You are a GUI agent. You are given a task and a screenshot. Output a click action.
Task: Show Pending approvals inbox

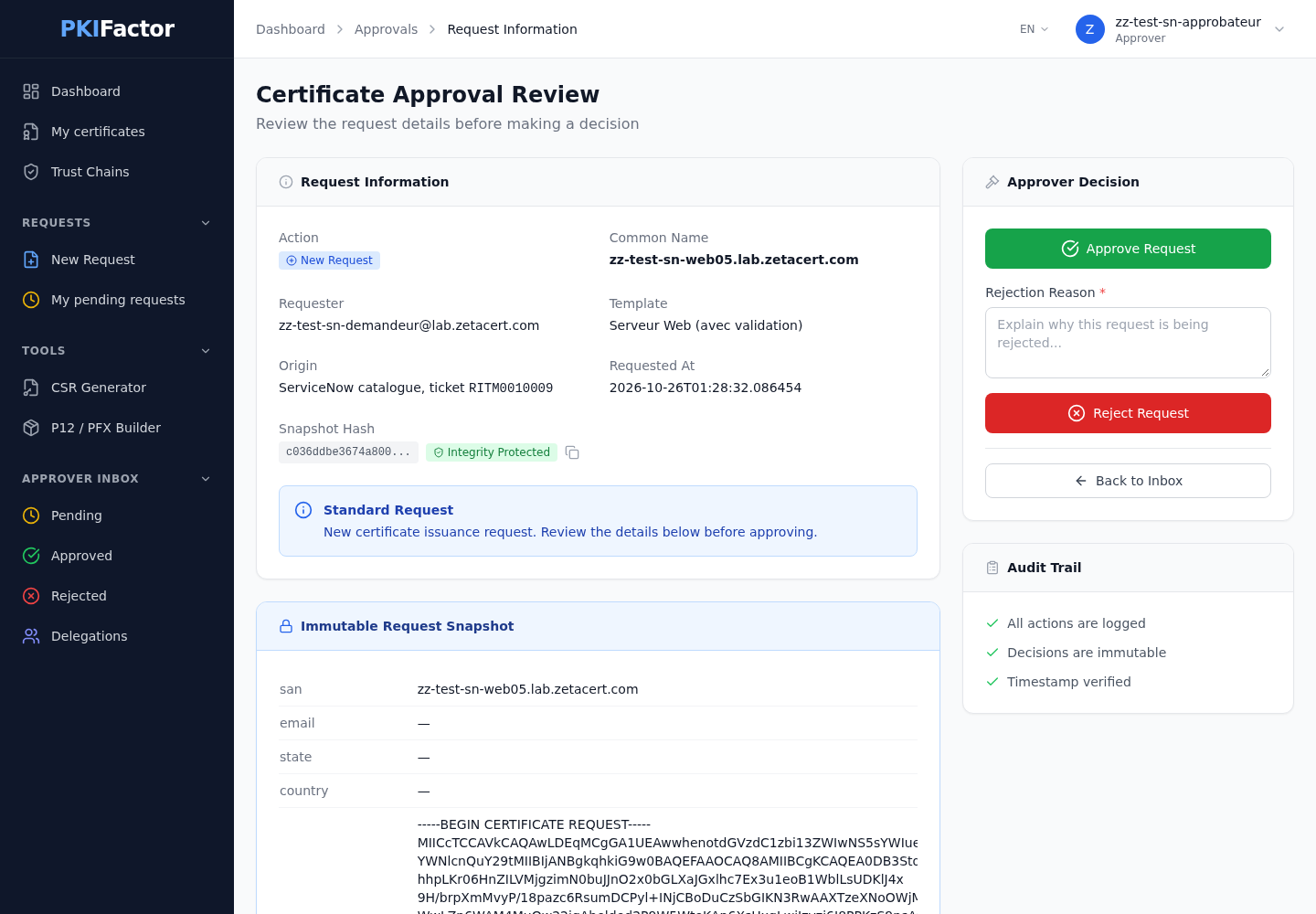click(x=117, y=515)
